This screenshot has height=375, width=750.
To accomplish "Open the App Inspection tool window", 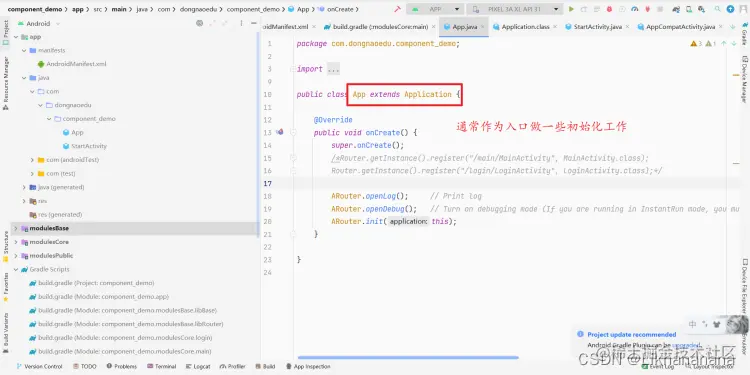I will coord(309,366).
